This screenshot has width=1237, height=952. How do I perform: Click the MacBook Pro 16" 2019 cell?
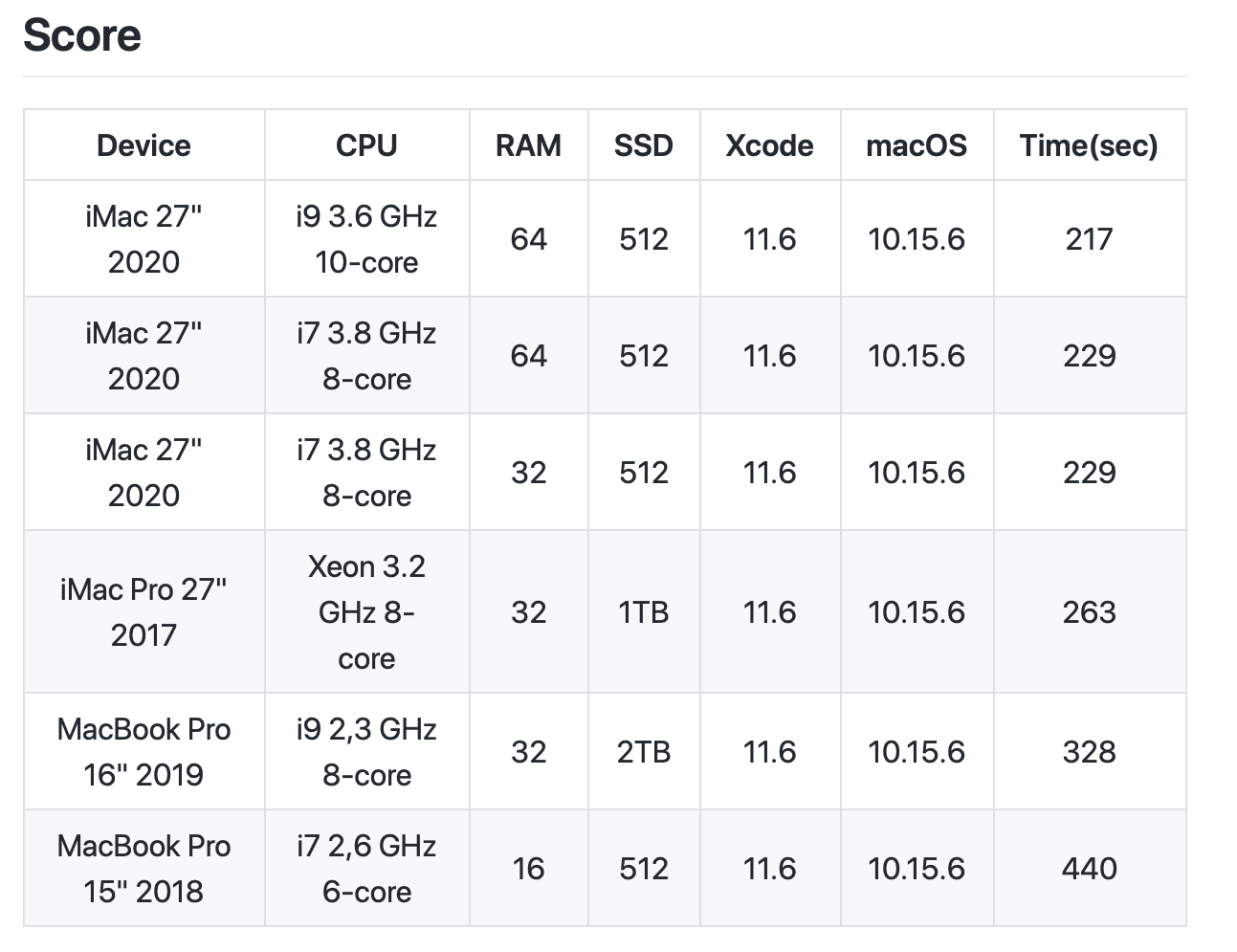[144, 752]
